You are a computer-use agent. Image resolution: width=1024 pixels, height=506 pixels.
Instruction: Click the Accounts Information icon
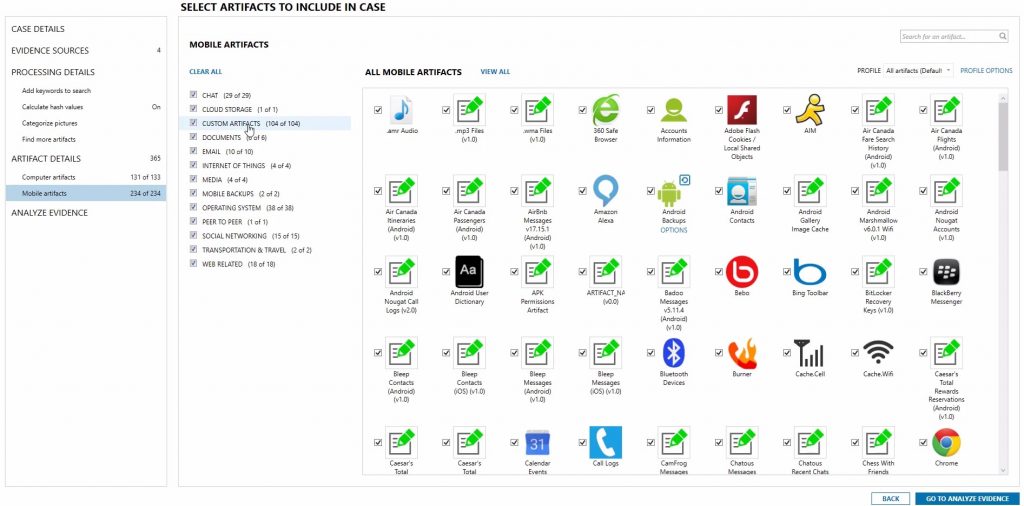tap(674, 110)
